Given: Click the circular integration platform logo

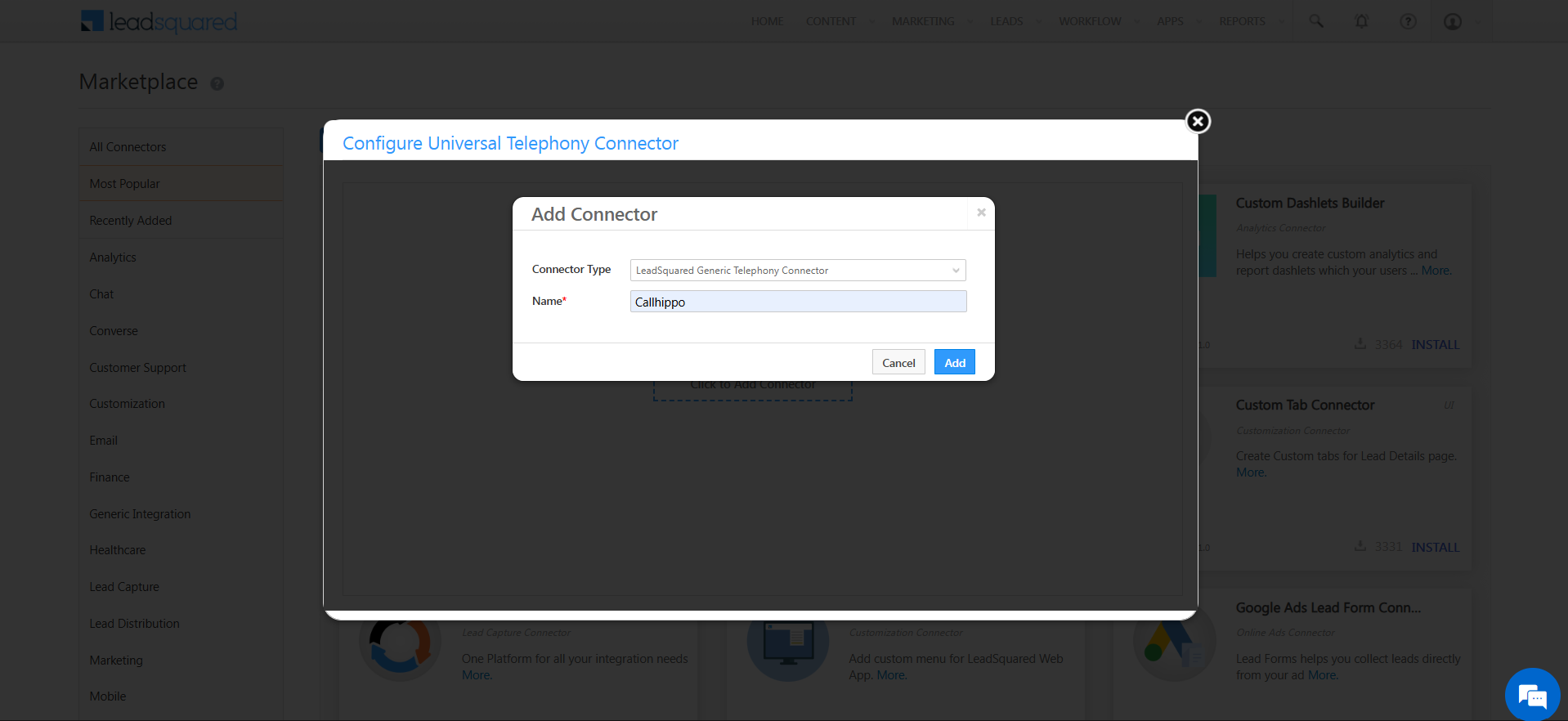Looking at the screenshot, I should [400, 646].
